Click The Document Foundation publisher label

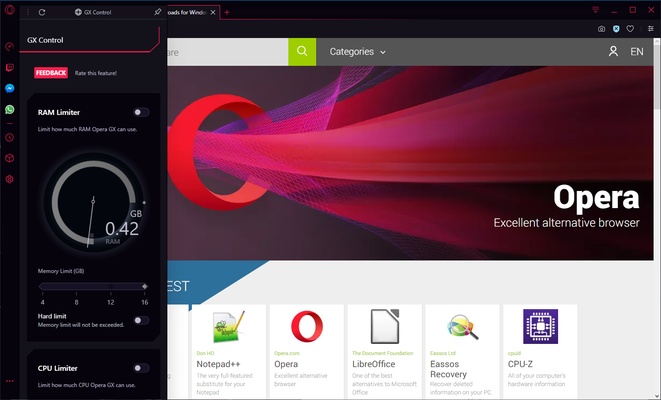(383, 353)
